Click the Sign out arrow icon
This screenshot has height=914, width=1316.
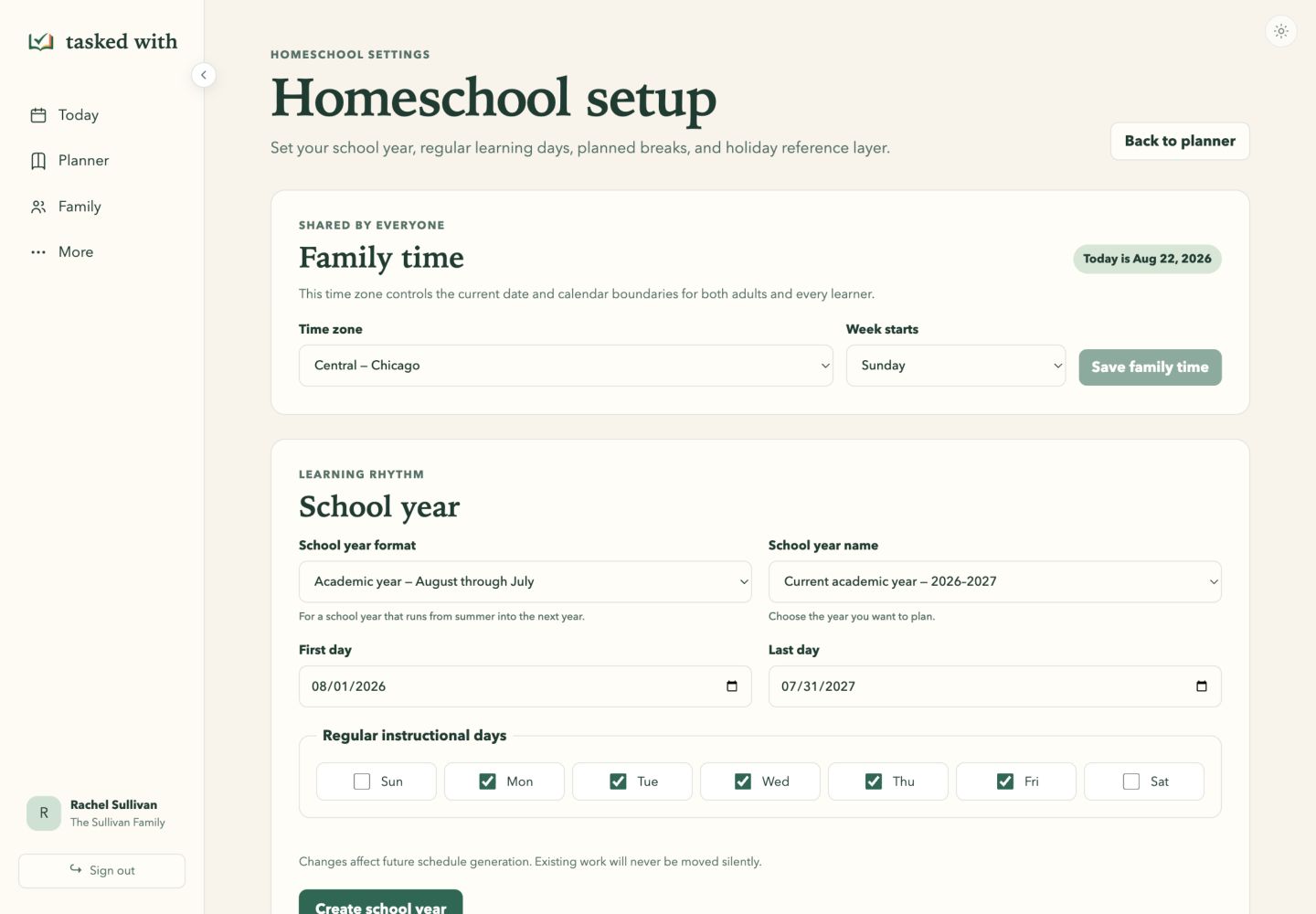point(76,869)
